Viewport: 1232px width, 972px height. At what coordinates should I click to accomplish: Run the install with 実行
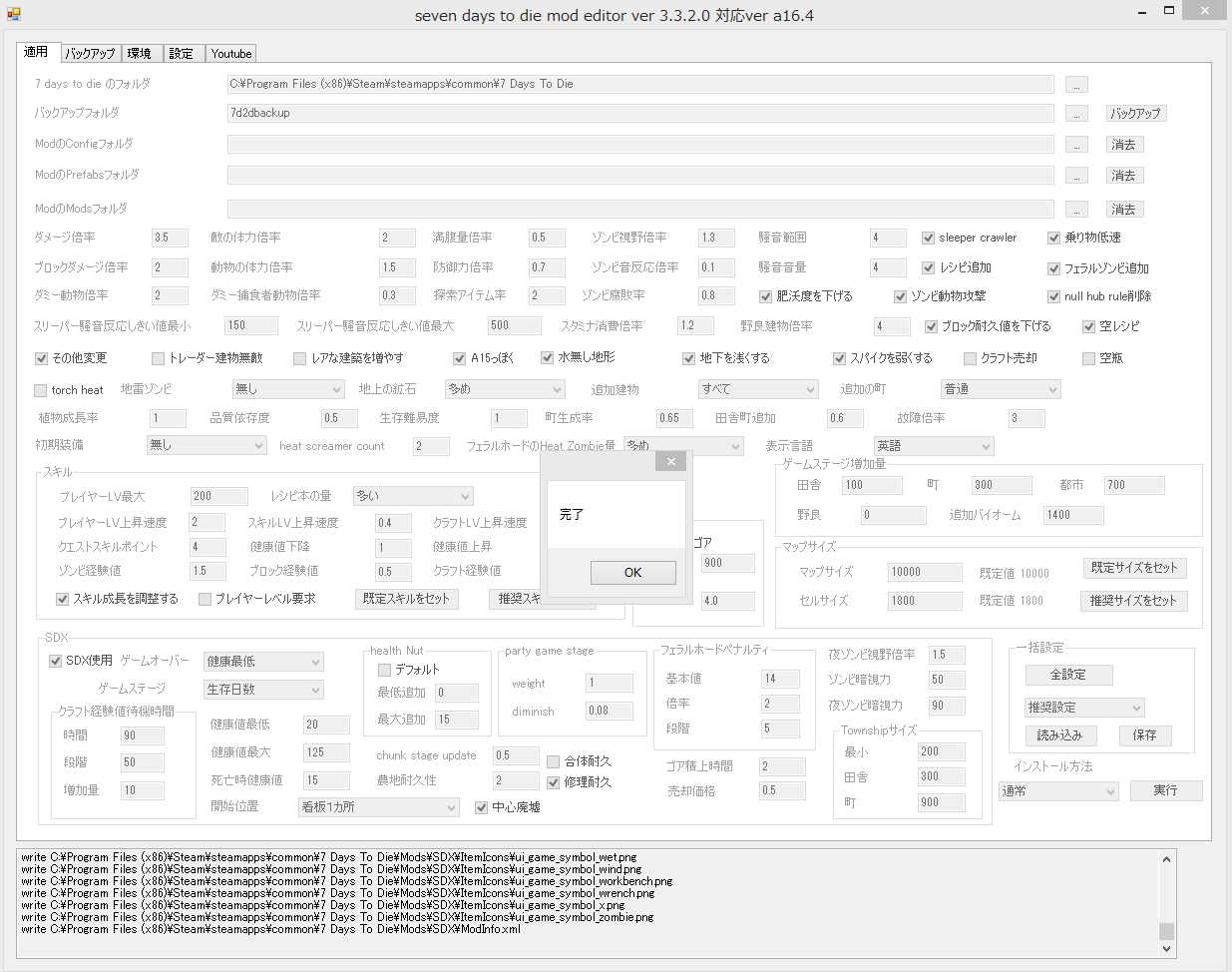(1165, 790)
